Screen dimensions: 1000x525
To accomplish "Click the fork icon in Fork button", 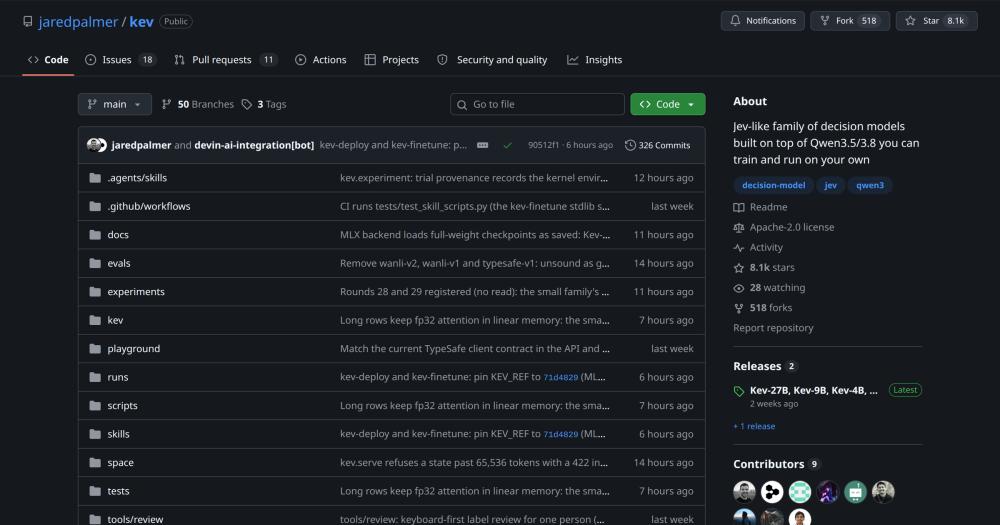I will point(825,20).
